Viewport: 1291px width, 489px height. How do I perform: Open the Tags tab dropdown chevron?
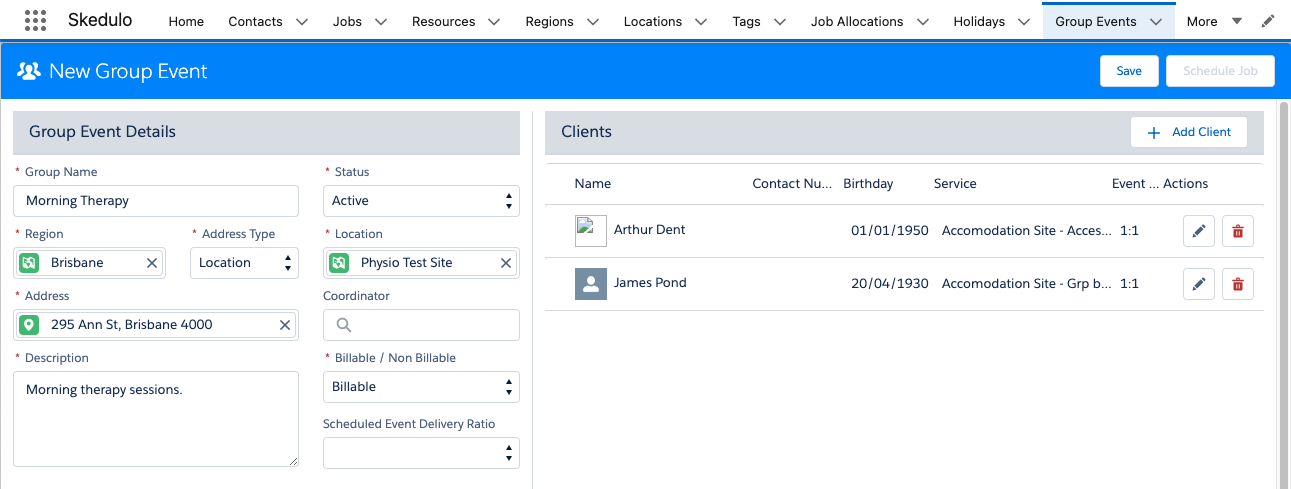coord(779,21)
